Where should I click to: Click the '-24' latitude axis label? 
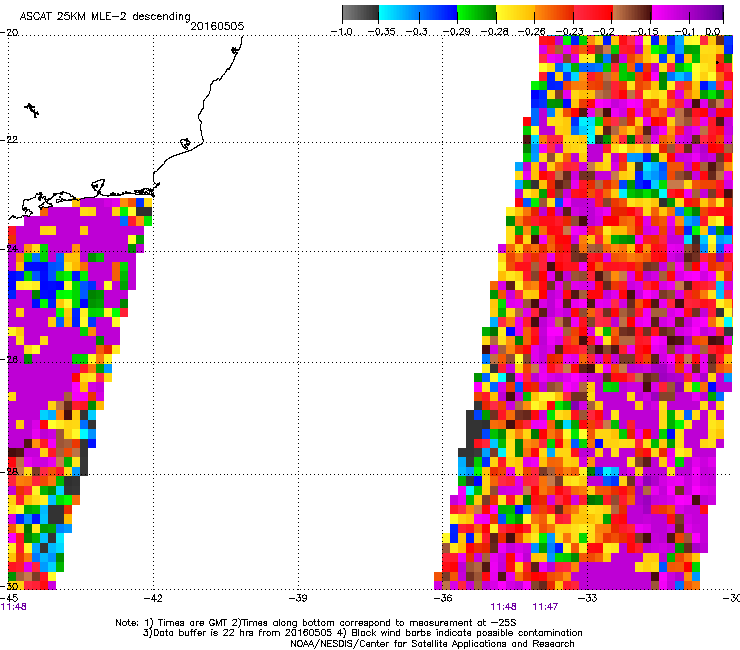(x=9, y=249)
